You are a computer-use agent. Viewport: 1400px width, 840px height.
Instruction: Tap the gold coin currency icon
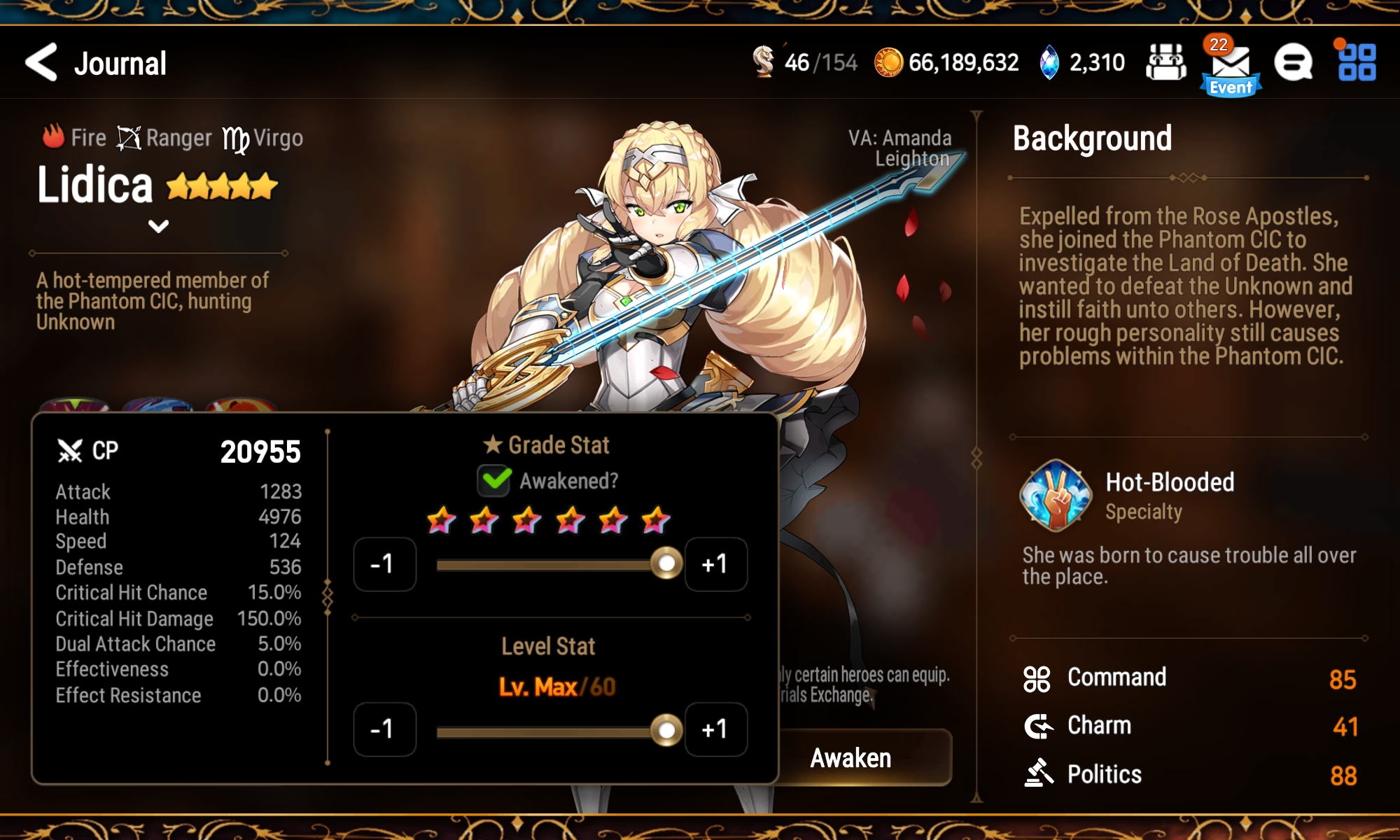889,63
